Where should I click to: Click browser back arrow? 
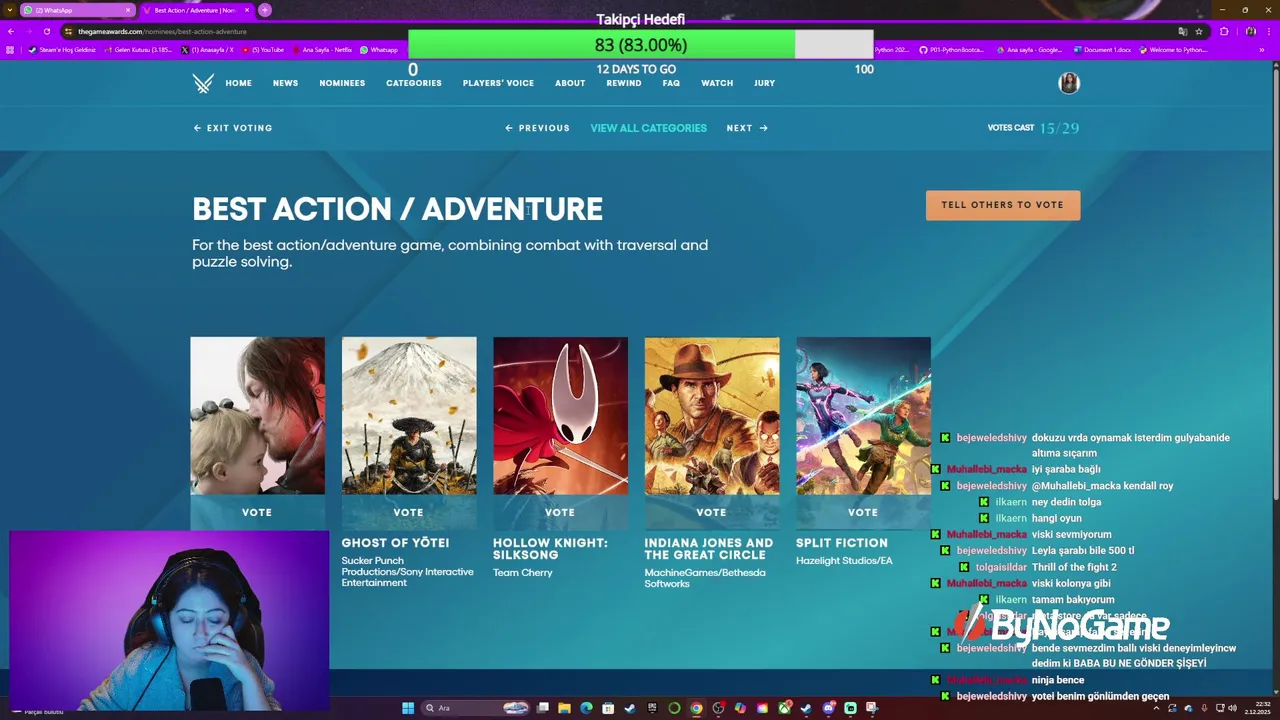click(x=11, y=31)
